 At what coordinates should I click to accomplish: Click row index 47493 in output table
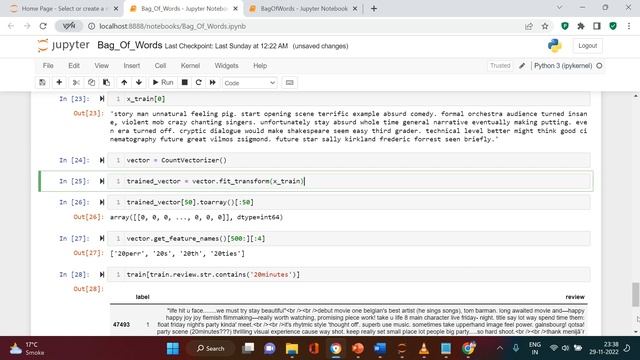(x=121, y=324)
